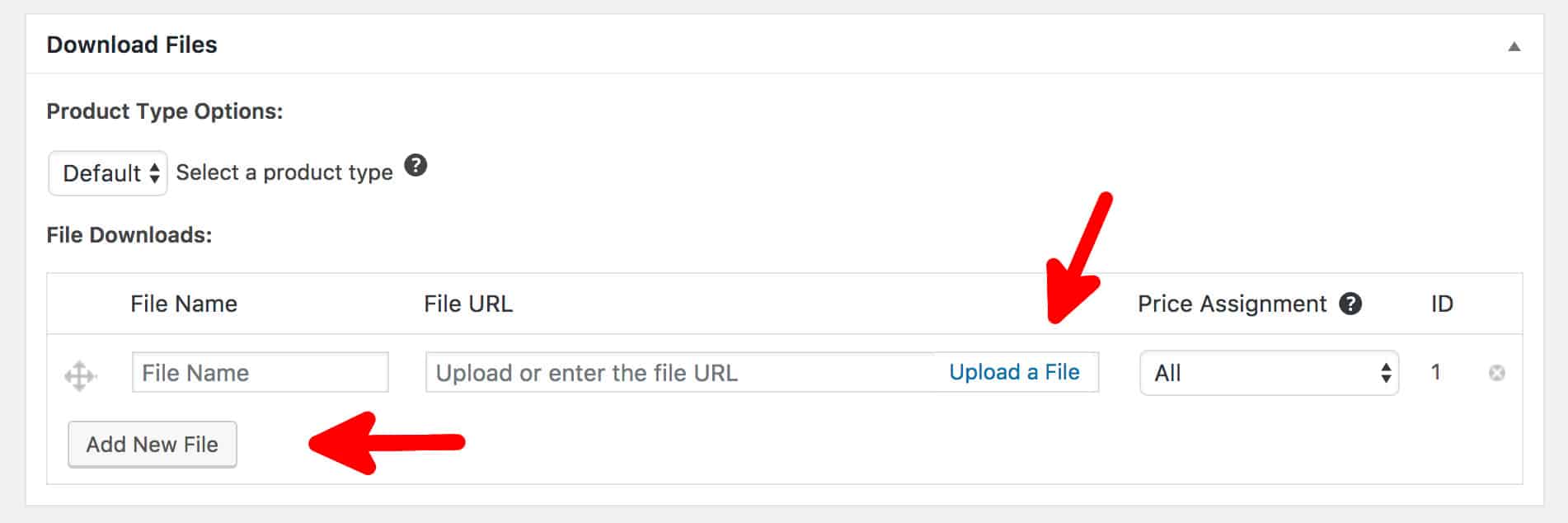The image size is (1568, 523).
Task: Remove file row with the x icon
Action: [x=1496, y=373]
